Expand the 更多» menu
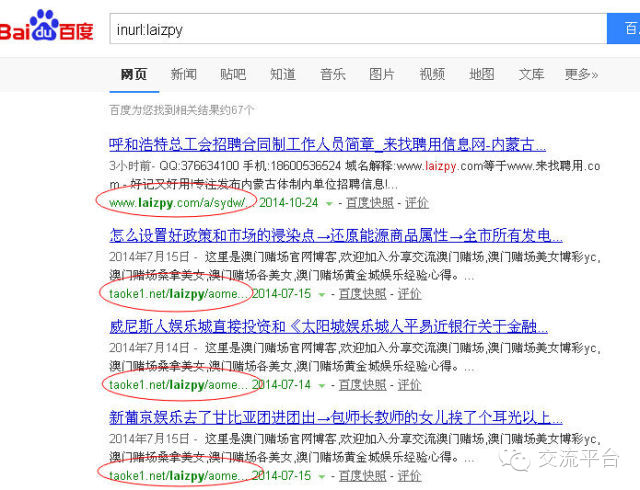 [x=582, y=74]
